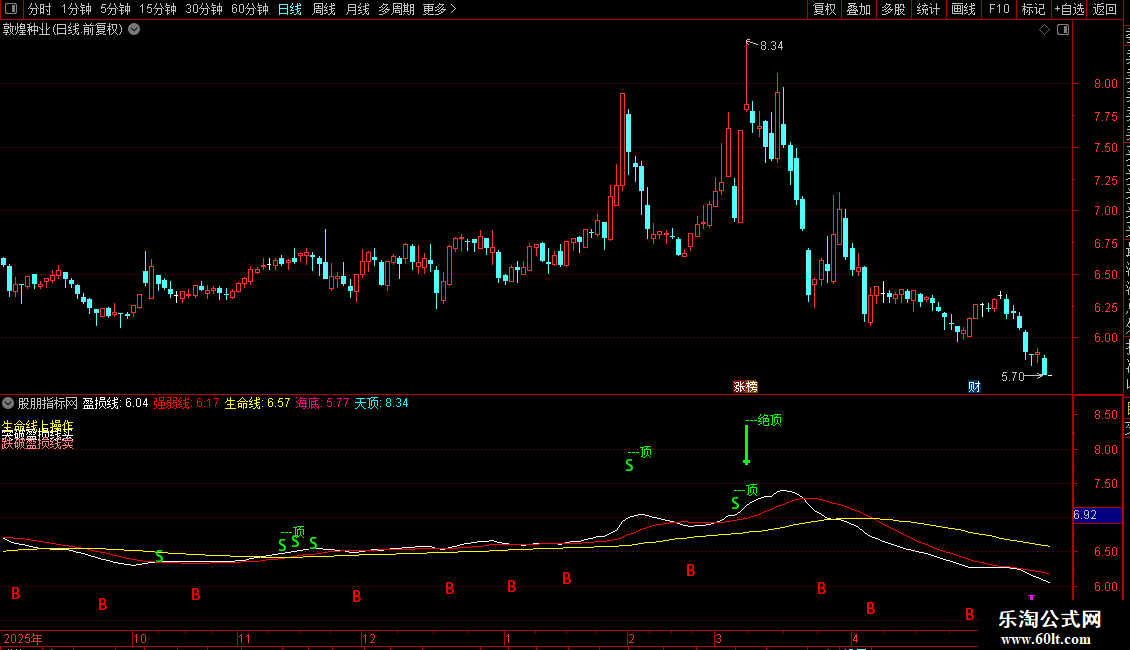Open the 多股 multi-stock view
Viewport: 1130px width, 650px height.
pos(893,9)
